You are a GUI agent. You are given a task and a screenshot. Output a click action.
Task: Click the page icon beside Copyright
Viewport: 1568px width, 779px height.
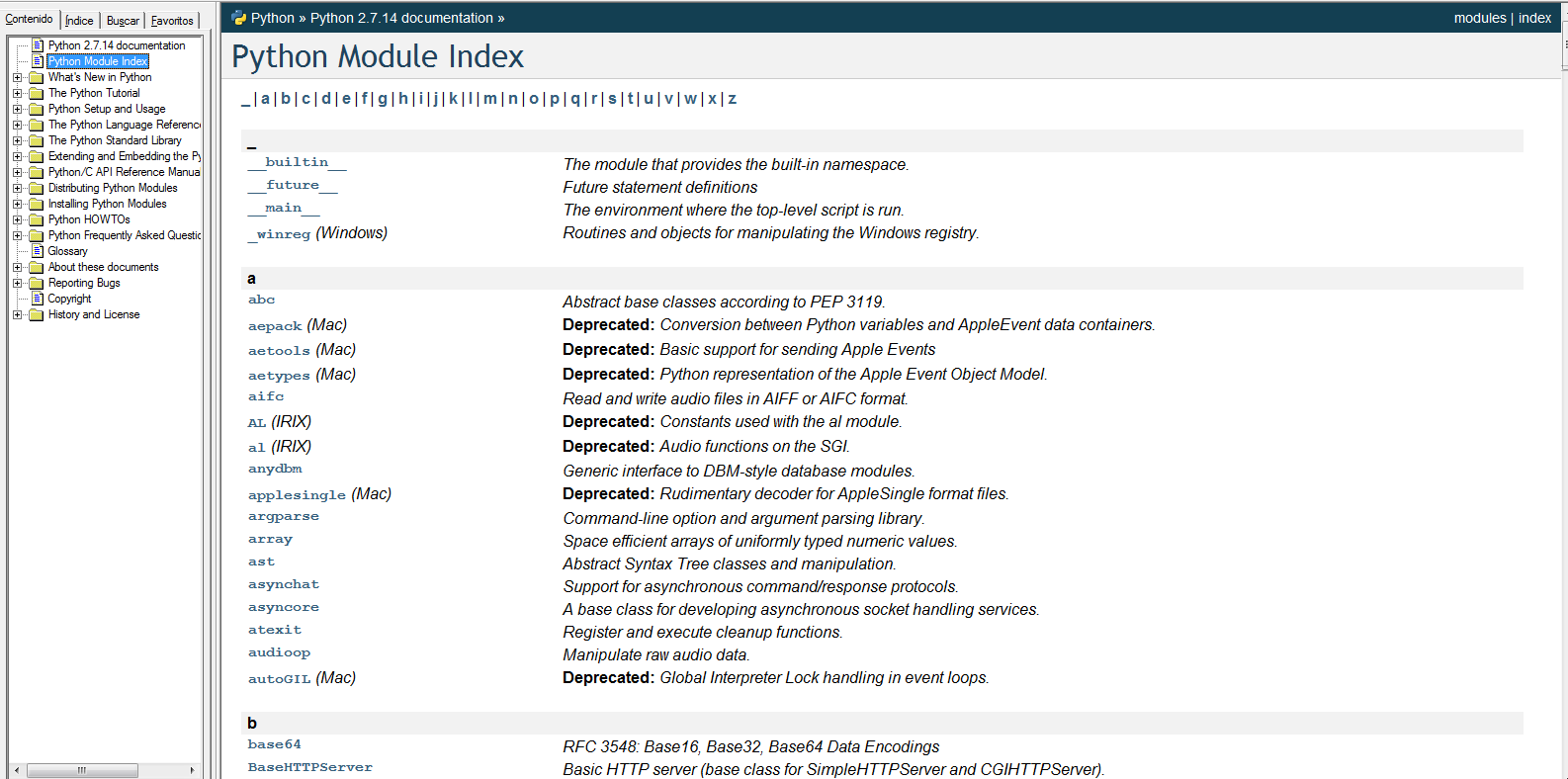[x=38, y=299]
